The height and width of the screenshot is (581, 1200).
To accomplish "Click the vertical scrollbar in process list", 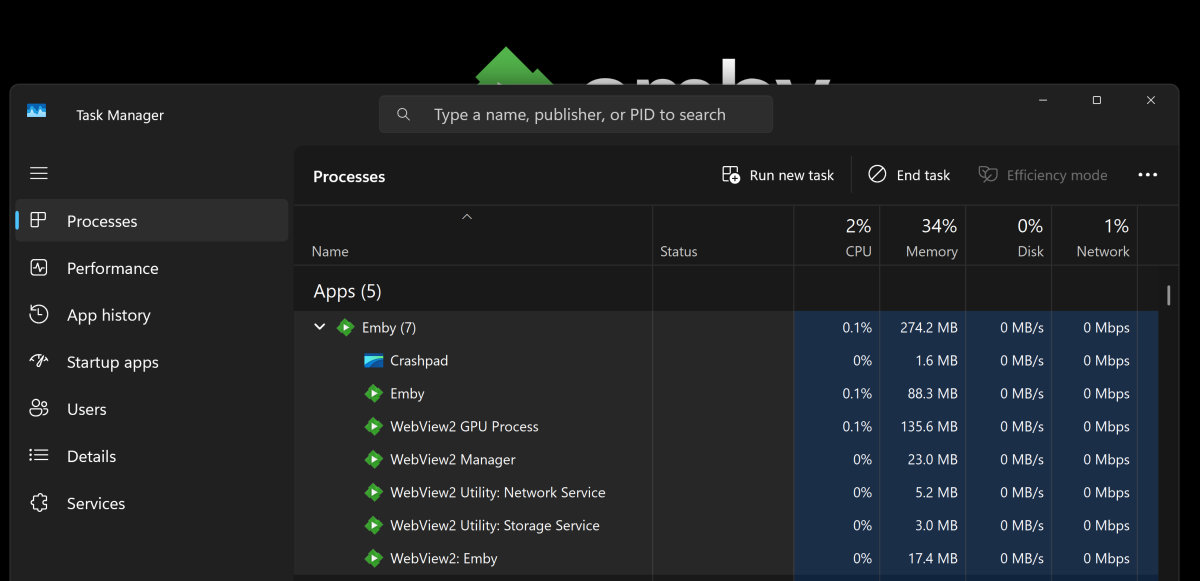I will click(1168, 296).
